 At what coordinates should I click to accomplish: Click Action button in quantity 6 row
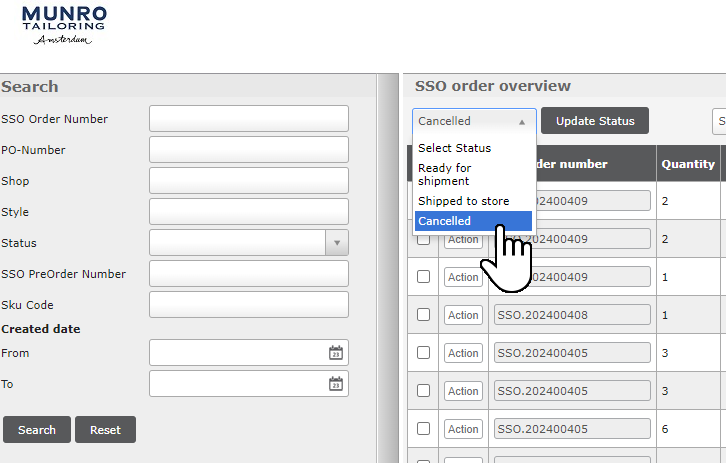coord(463,429)
